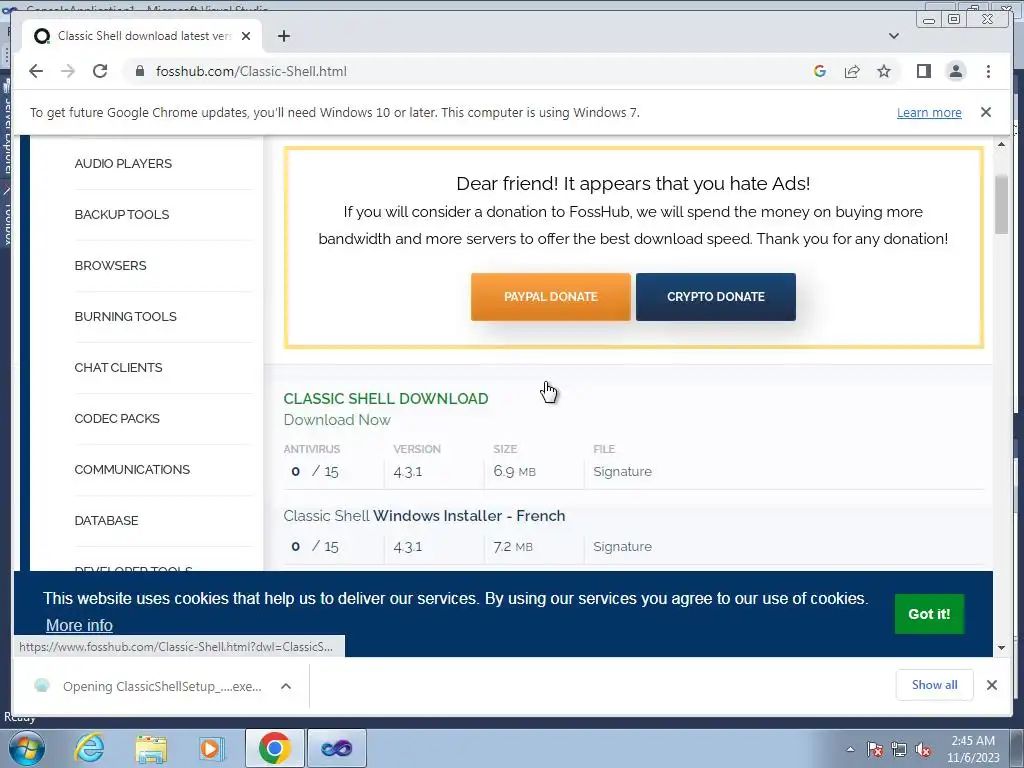
Task: Click the scrollbar up arrow
Action: [x=1001, y=144]
